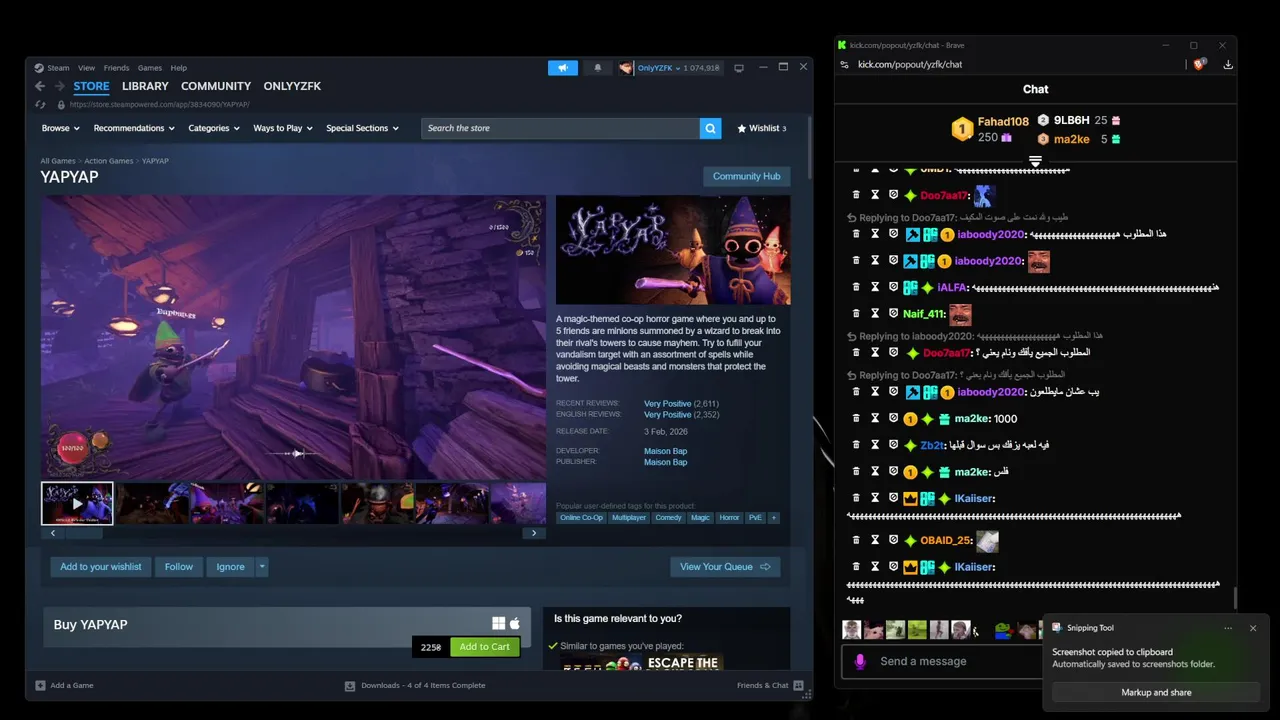1280x720 pixels.
Task: Expand the arrow next to Ignore button
Action: pos(262,567)
